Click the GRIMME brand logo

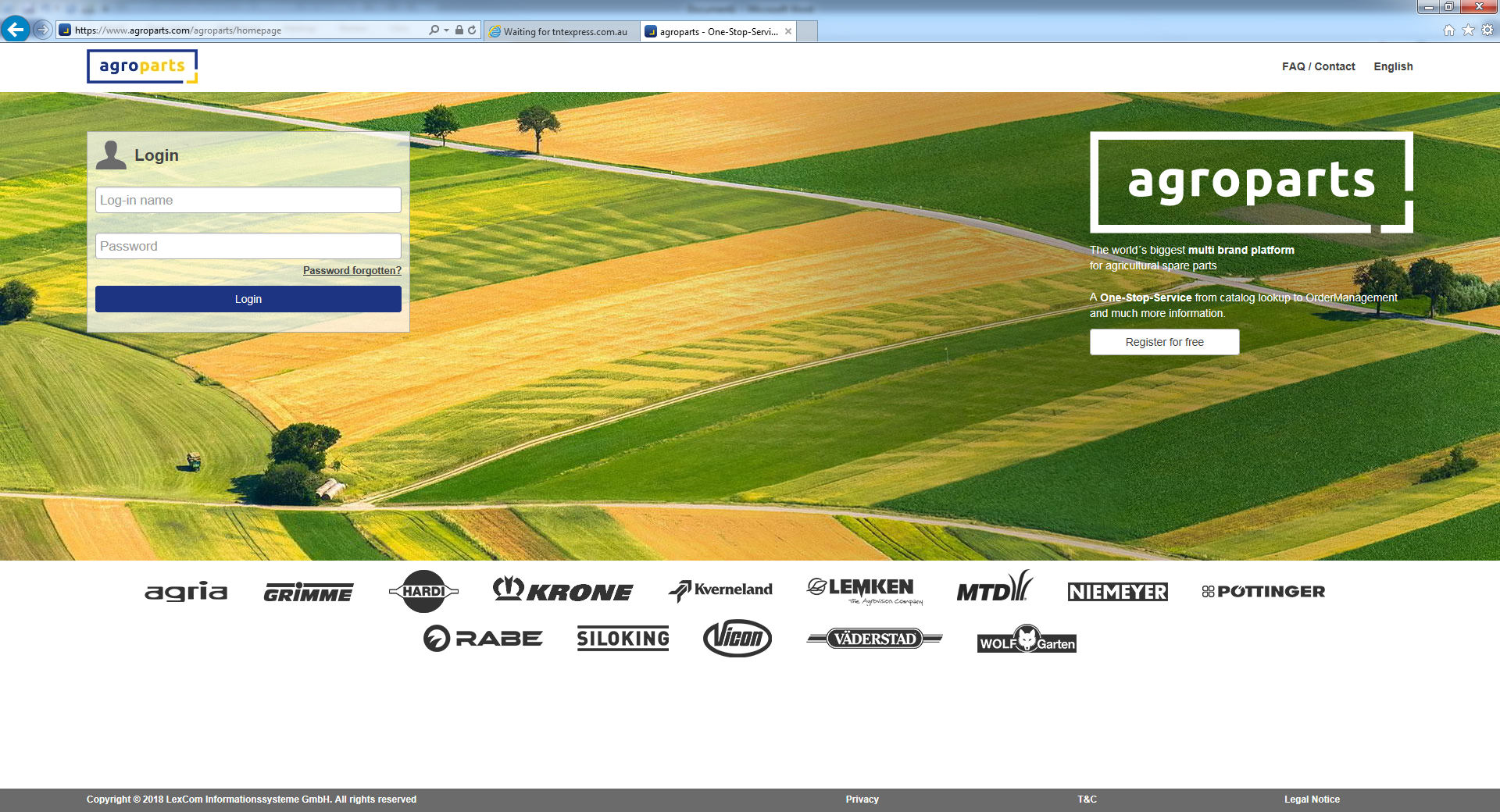(309, 593)
